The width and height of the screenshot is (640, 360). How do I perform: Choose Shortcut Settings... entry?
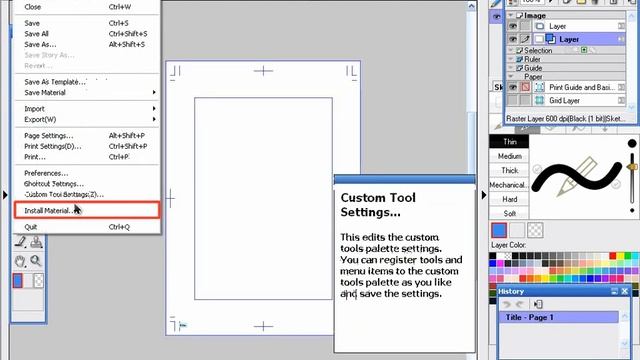point(87,184)
